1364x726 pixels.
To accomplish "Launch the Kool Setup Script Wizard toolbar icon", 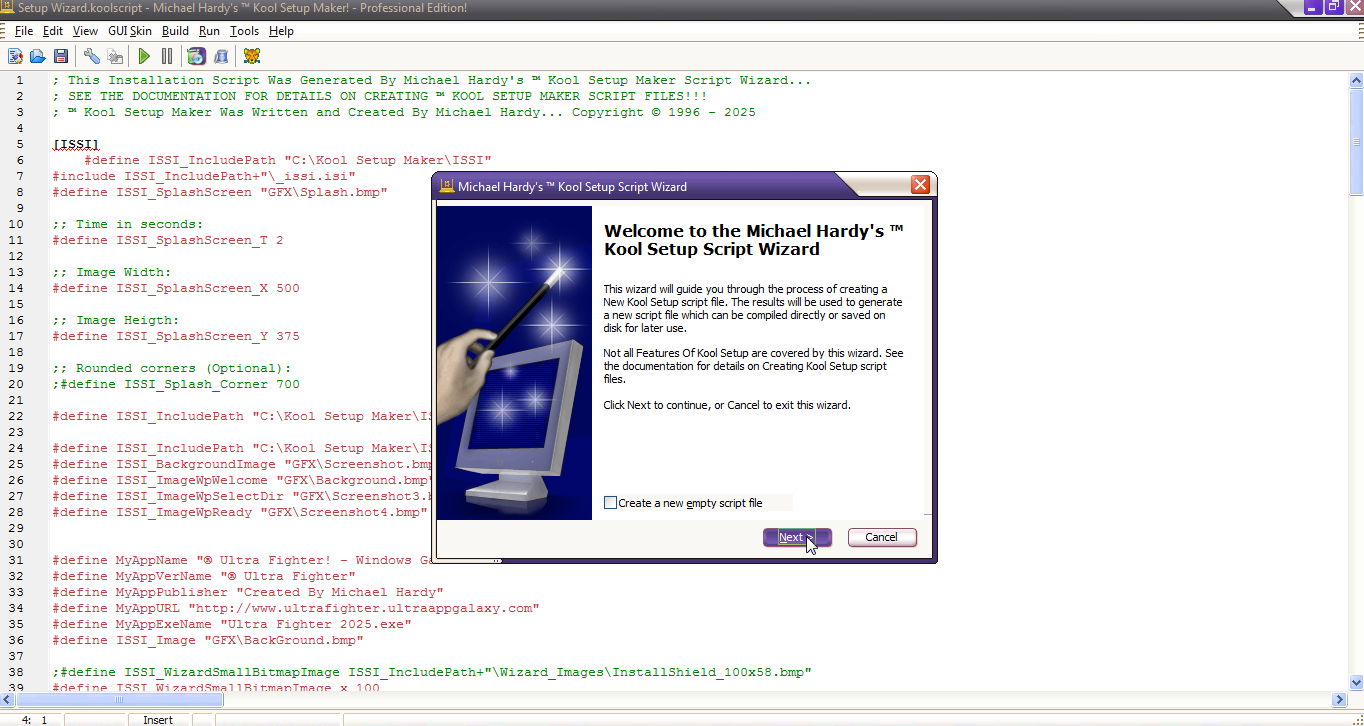I will (15, 56).
